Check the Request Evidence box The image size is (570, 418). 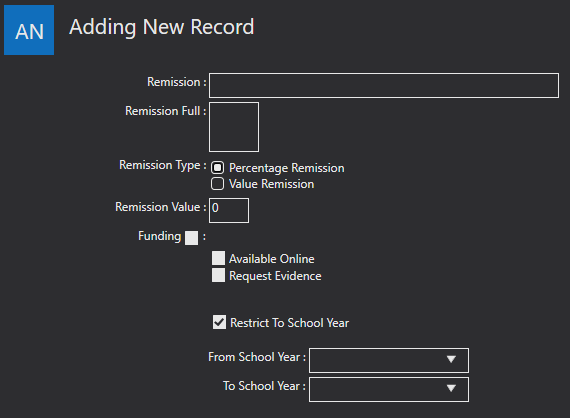[218, 275]
